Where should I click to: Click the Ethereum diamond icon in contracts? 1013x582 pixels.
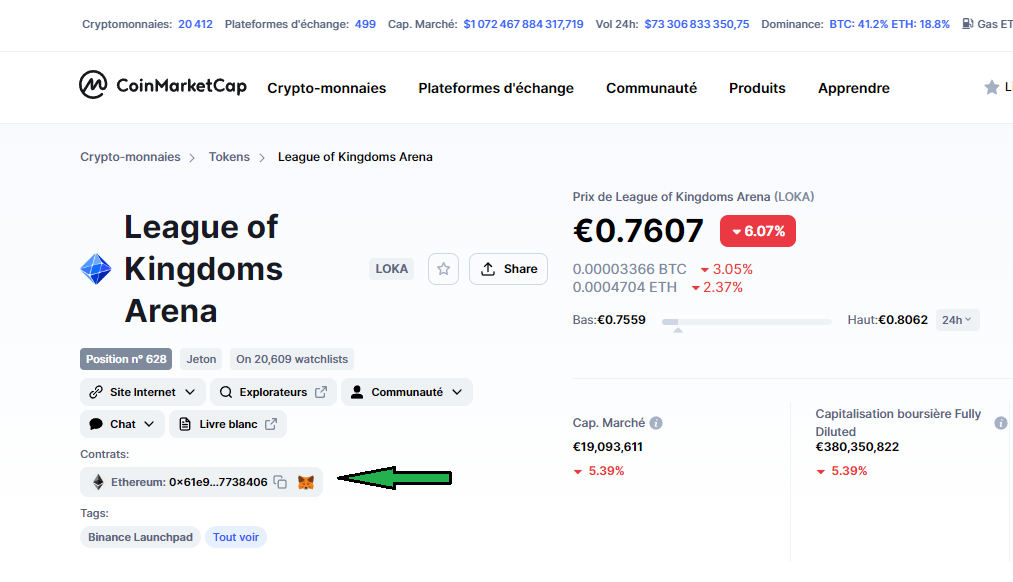tap(98, 482)
